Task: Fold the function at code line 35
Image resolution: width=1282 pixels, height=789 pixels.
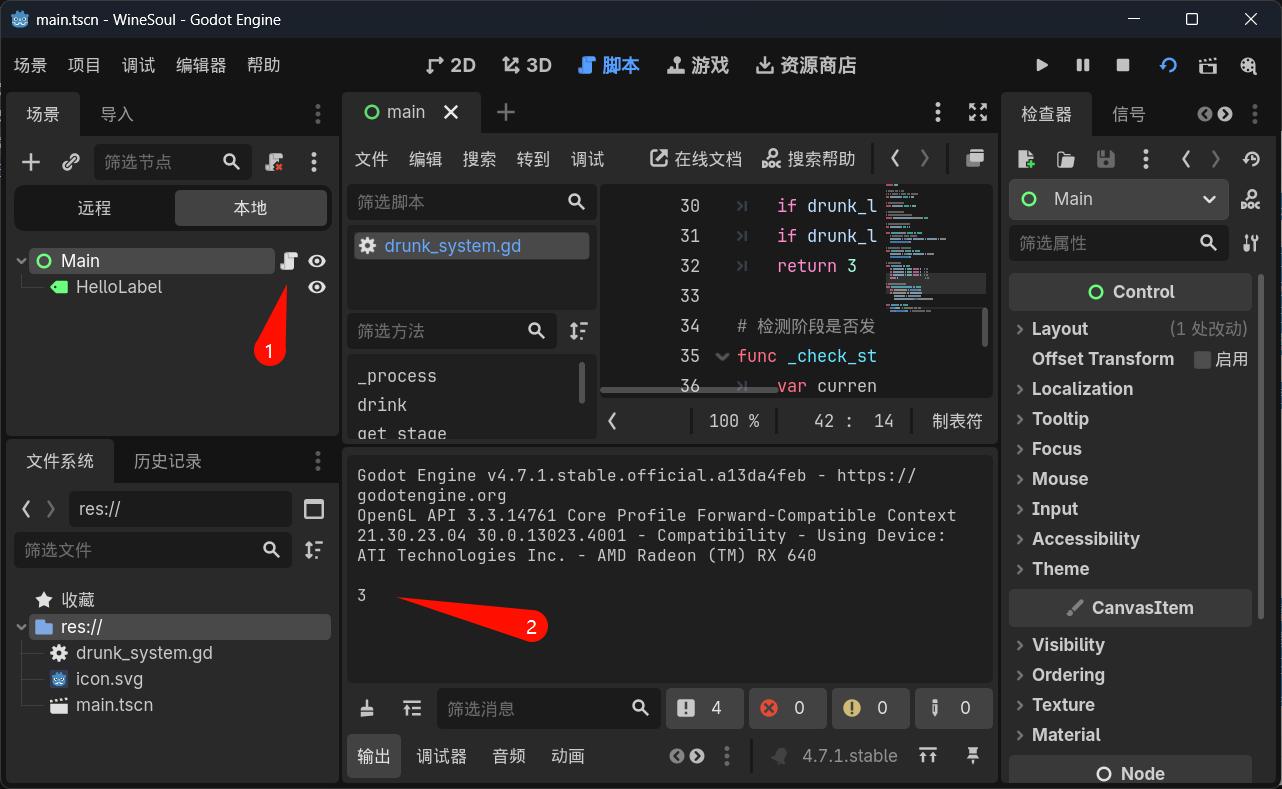Action: point(722,356)
